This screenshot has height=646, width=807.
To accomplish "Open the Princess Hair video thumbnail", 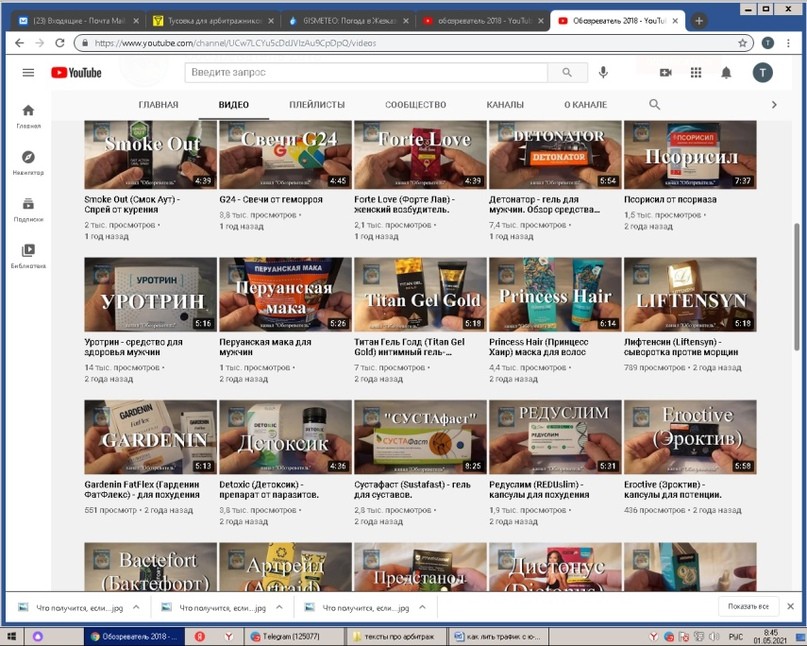I will click(x=555, y=294).
